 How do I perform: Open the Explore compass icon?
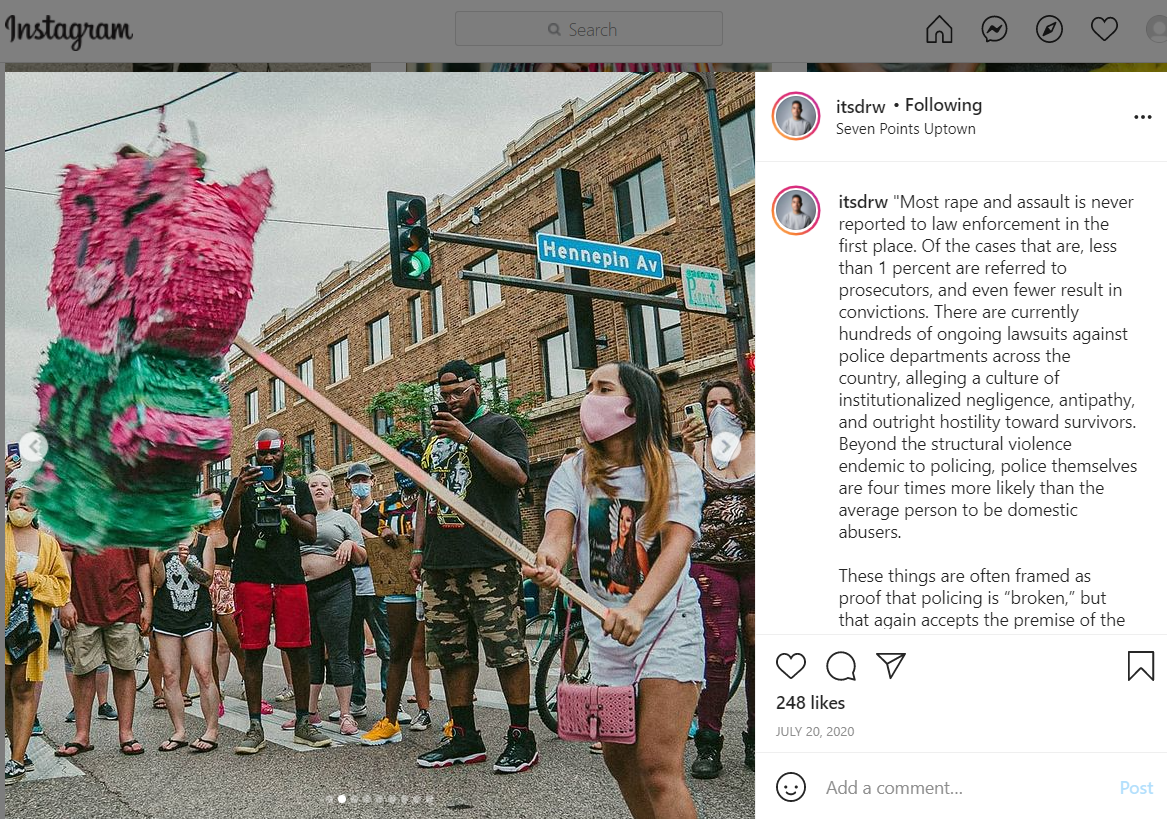pos(1049,30)
